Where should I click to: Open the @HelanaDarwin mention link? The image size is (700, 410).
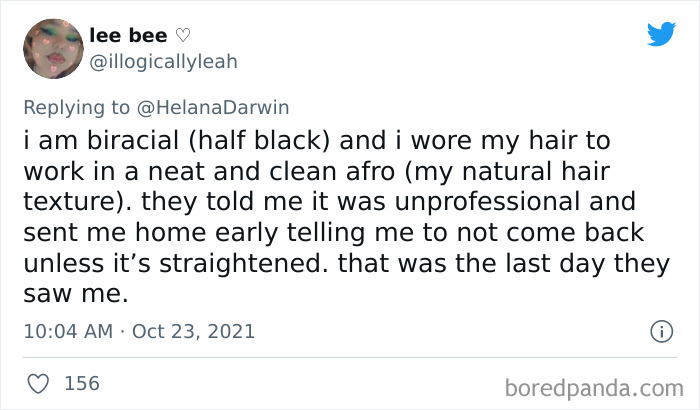coord(213,108)
